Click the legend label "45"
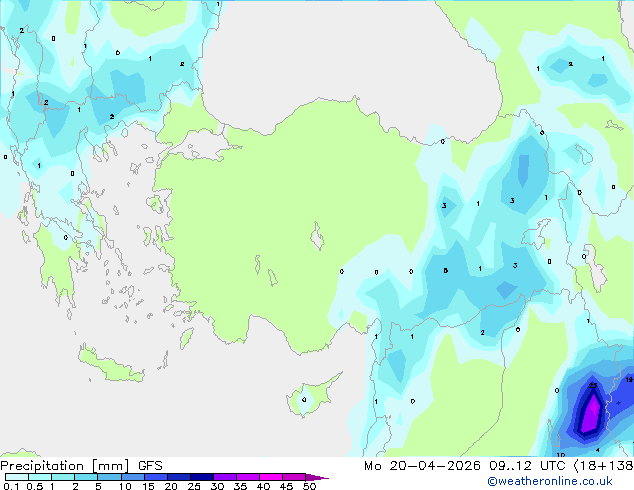This screenshot has width=634, height=490. [286, 486]
